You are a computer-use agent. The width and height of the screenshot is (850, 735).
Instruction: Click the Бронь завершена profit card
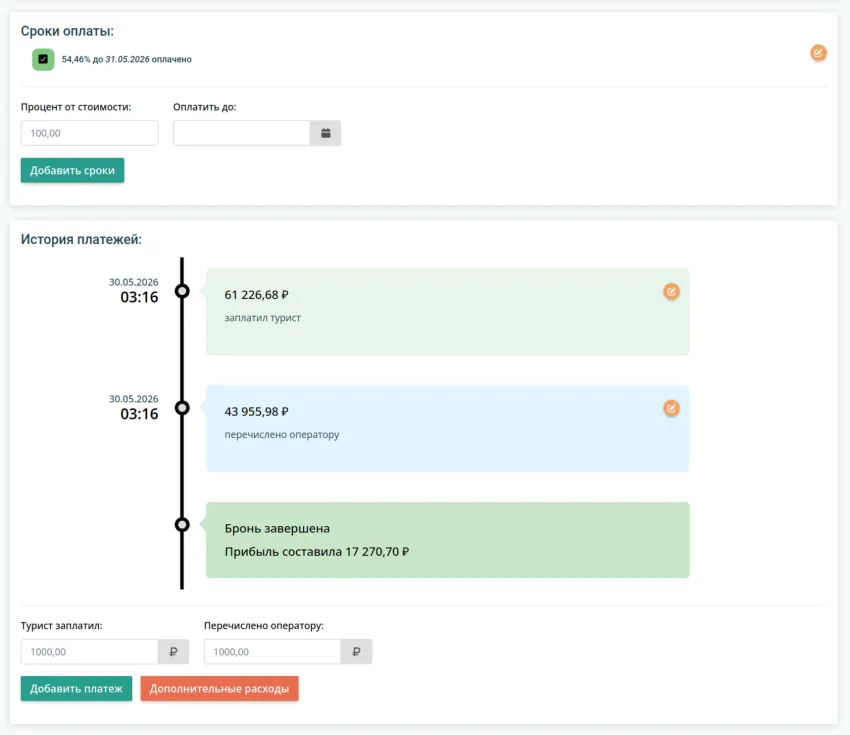pyautogui.click(x=448, y=540)
